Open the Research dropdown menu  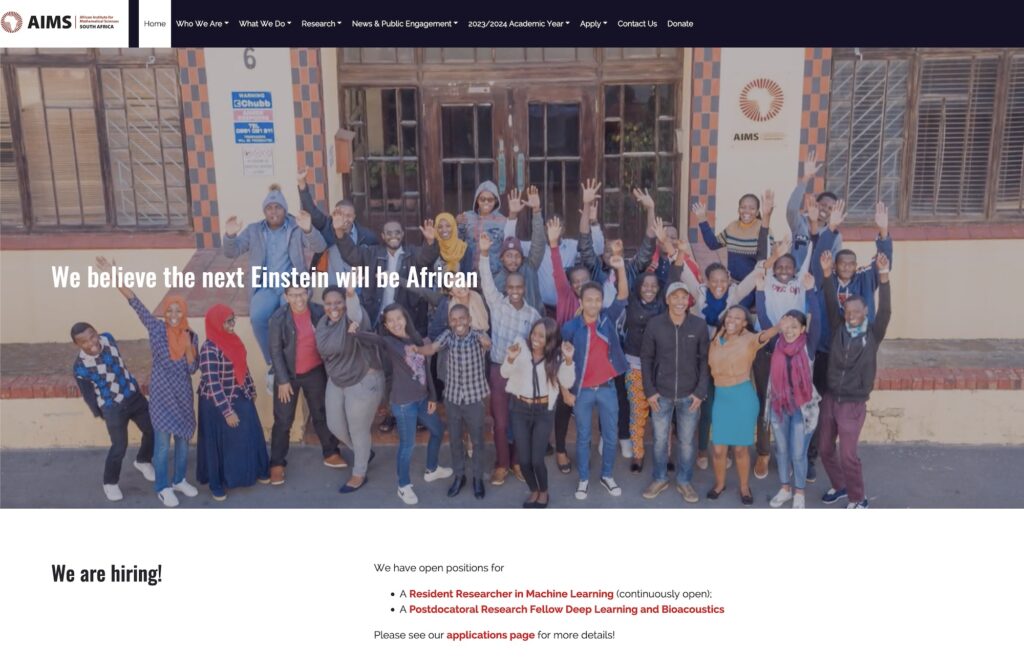(x=321, y=24)
